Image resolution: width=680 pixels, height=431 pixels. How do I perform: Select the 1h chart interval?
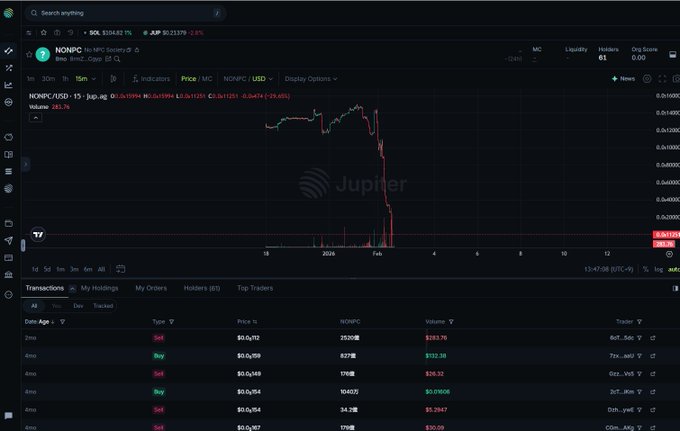(65, 78)
